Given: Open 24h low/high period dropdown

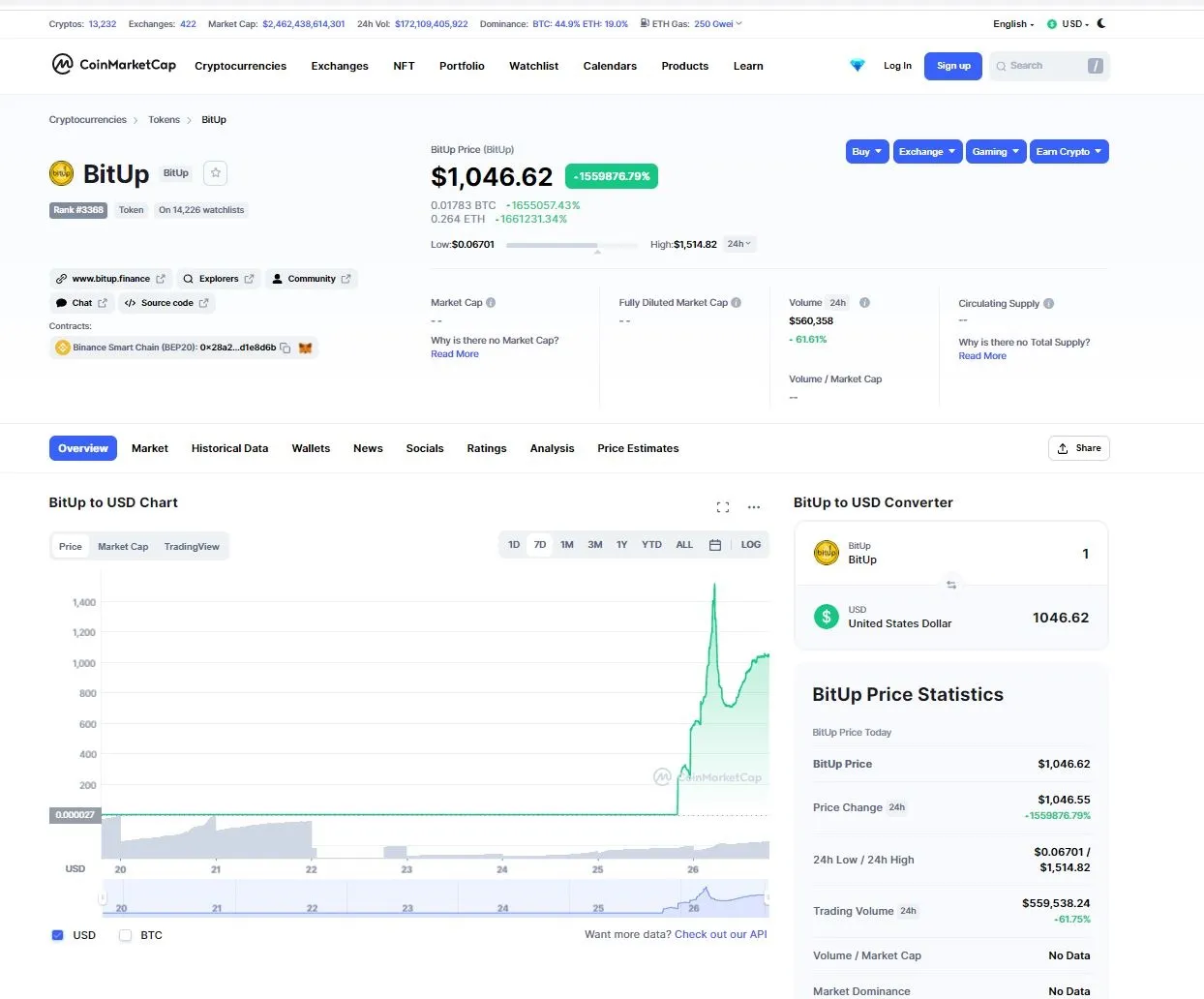Looking at the screenshot, I should click(739, 244).
